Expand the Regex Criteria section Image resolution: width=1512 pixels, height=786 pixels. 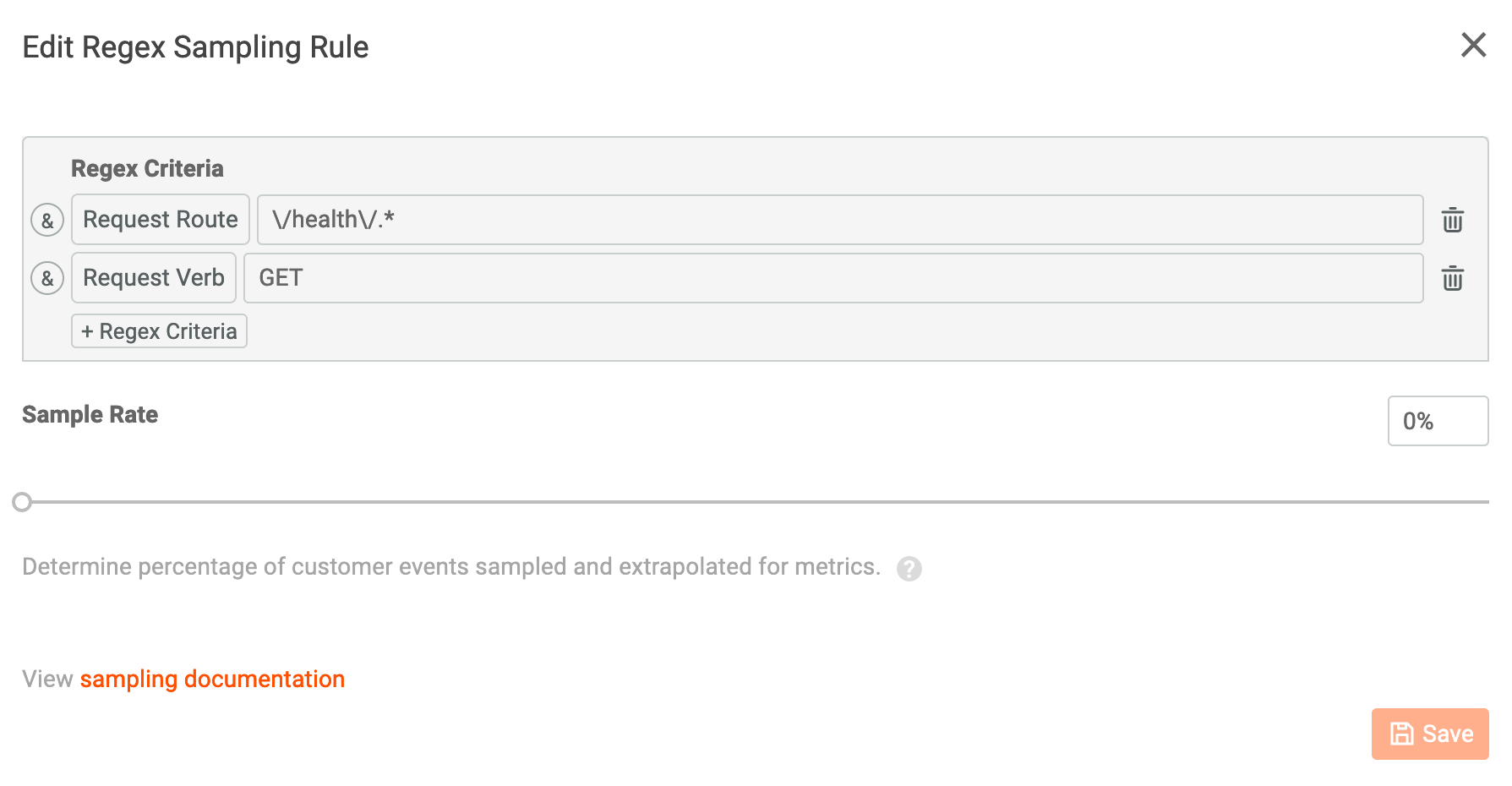(147, 168)
